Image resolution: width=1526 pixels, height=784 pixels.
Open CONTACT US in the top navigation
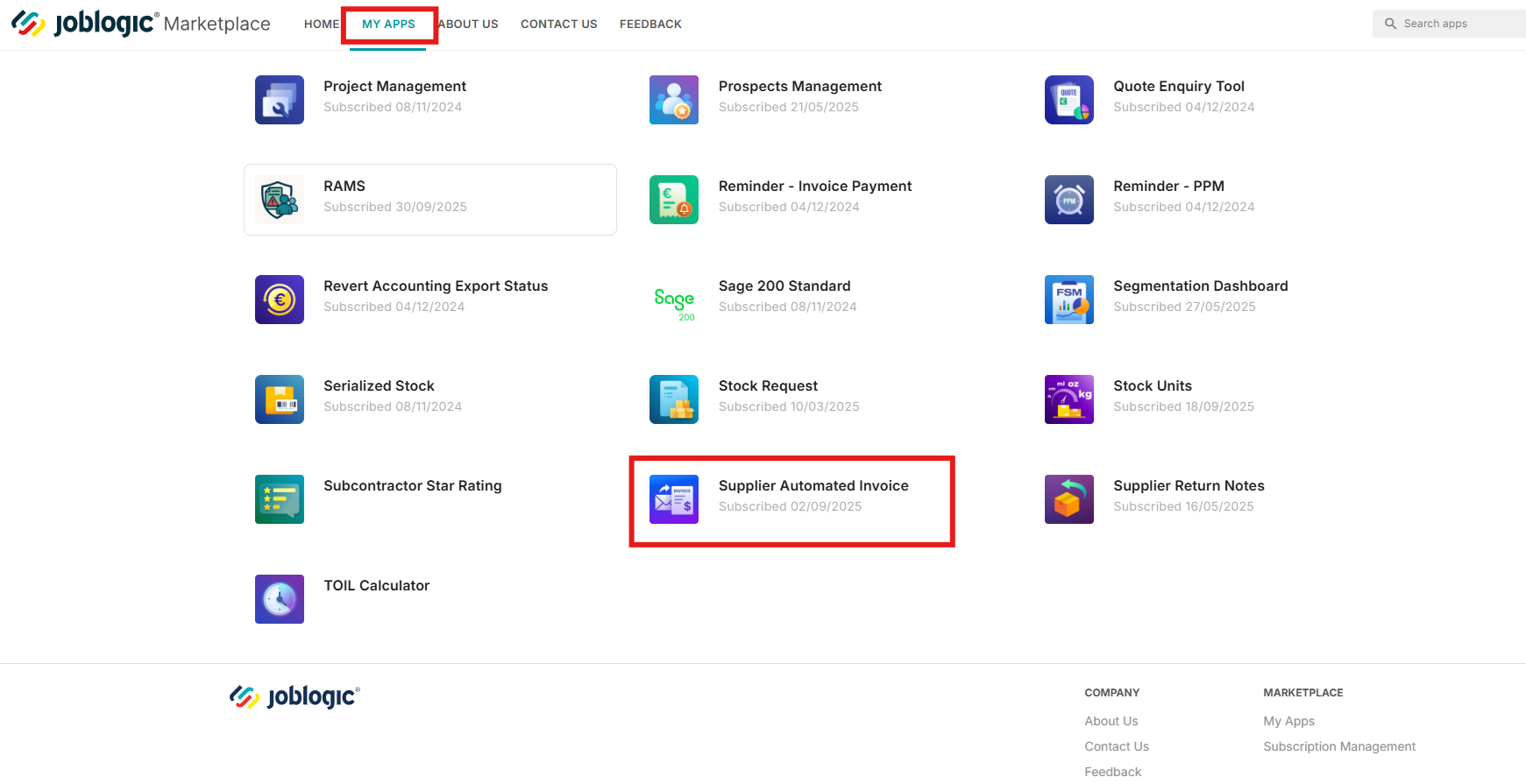pyautogui.click(x=559, y=25)
